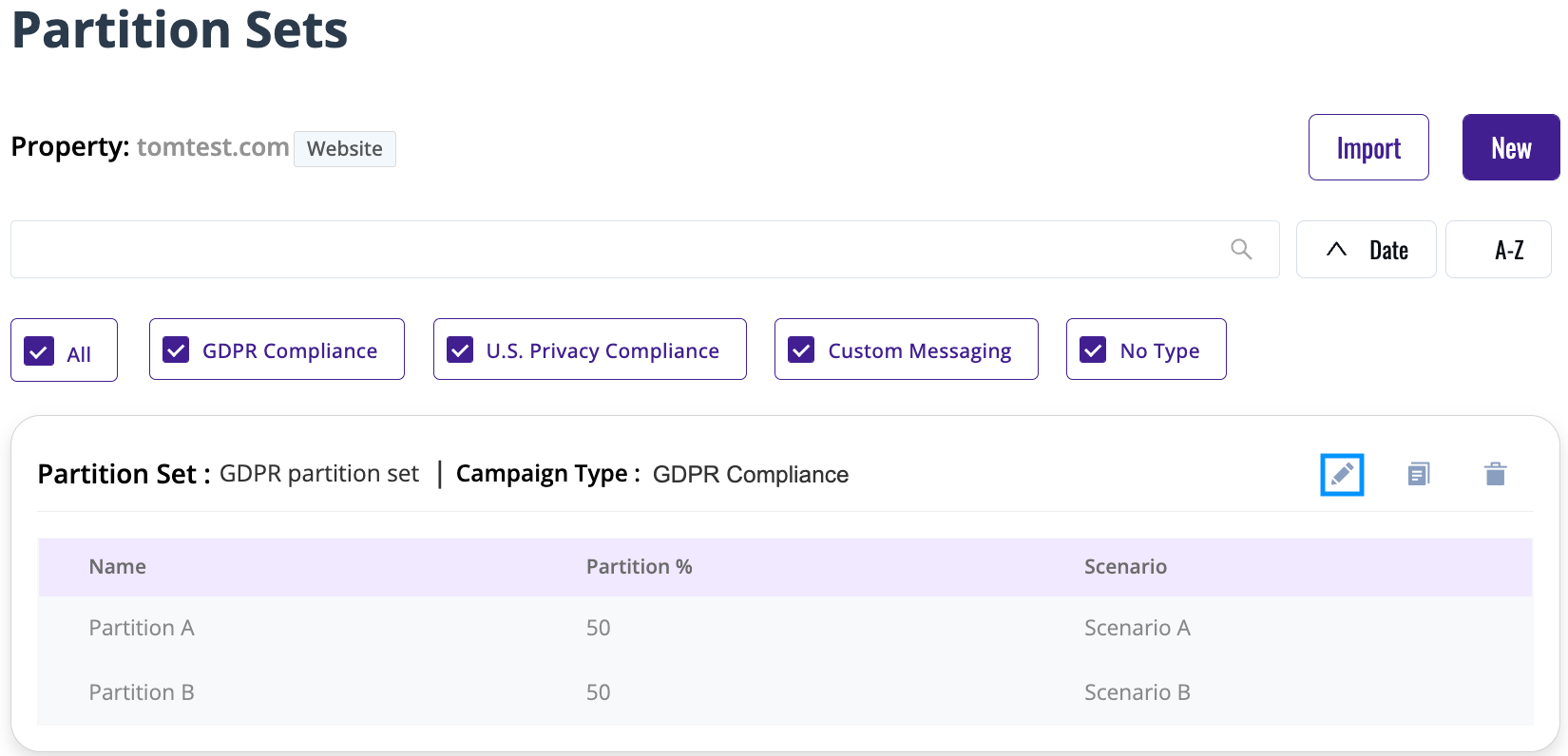The height and width of the screenshot is (756, 1568).
Task: Edit the GDPR partition set with pencil icon
Action: tap(1342, 474)
